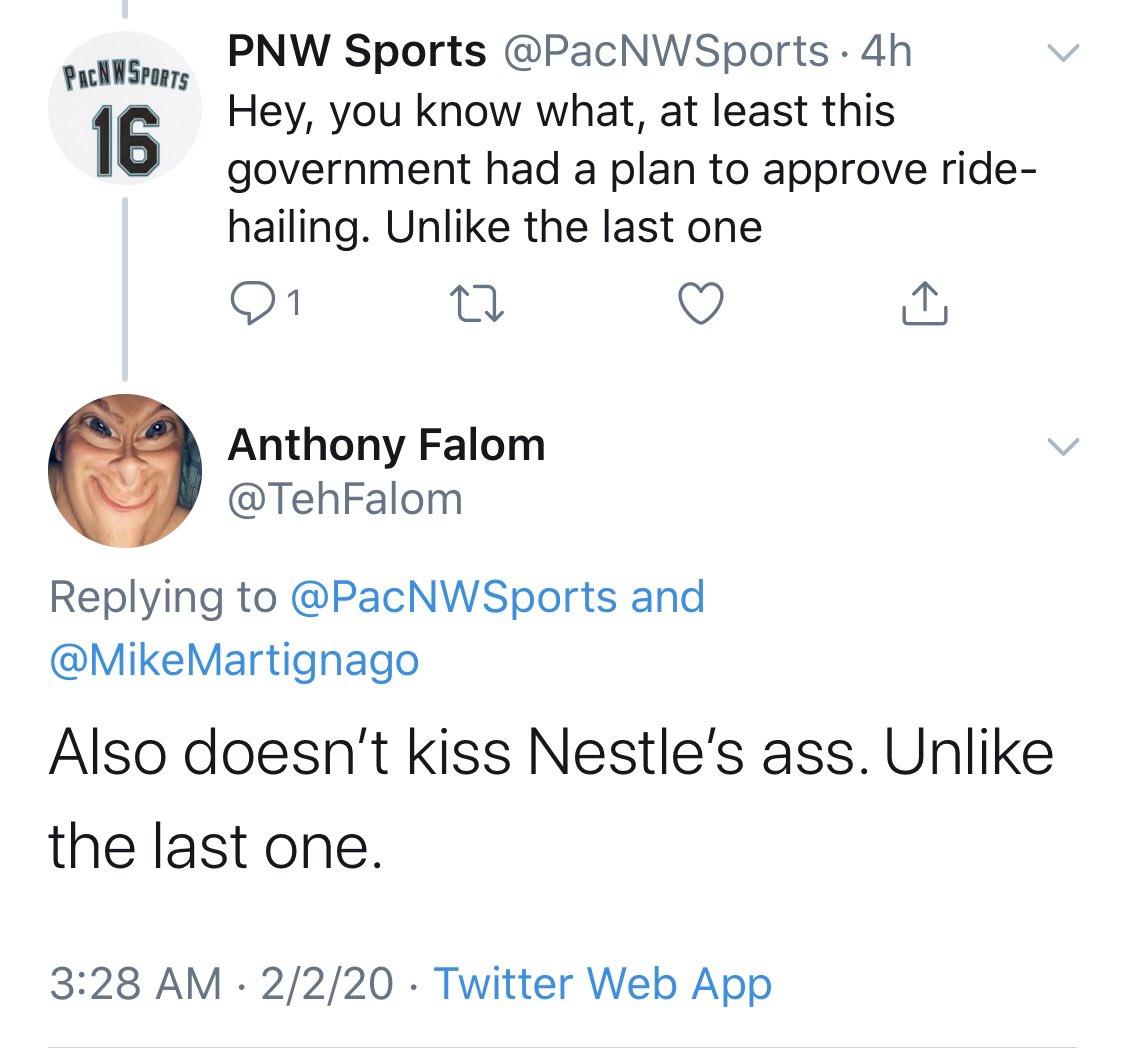Click the 4h timestamp on PNW Sports tweet
This screenshot has width=1125, height=1059.
(886, 52)
